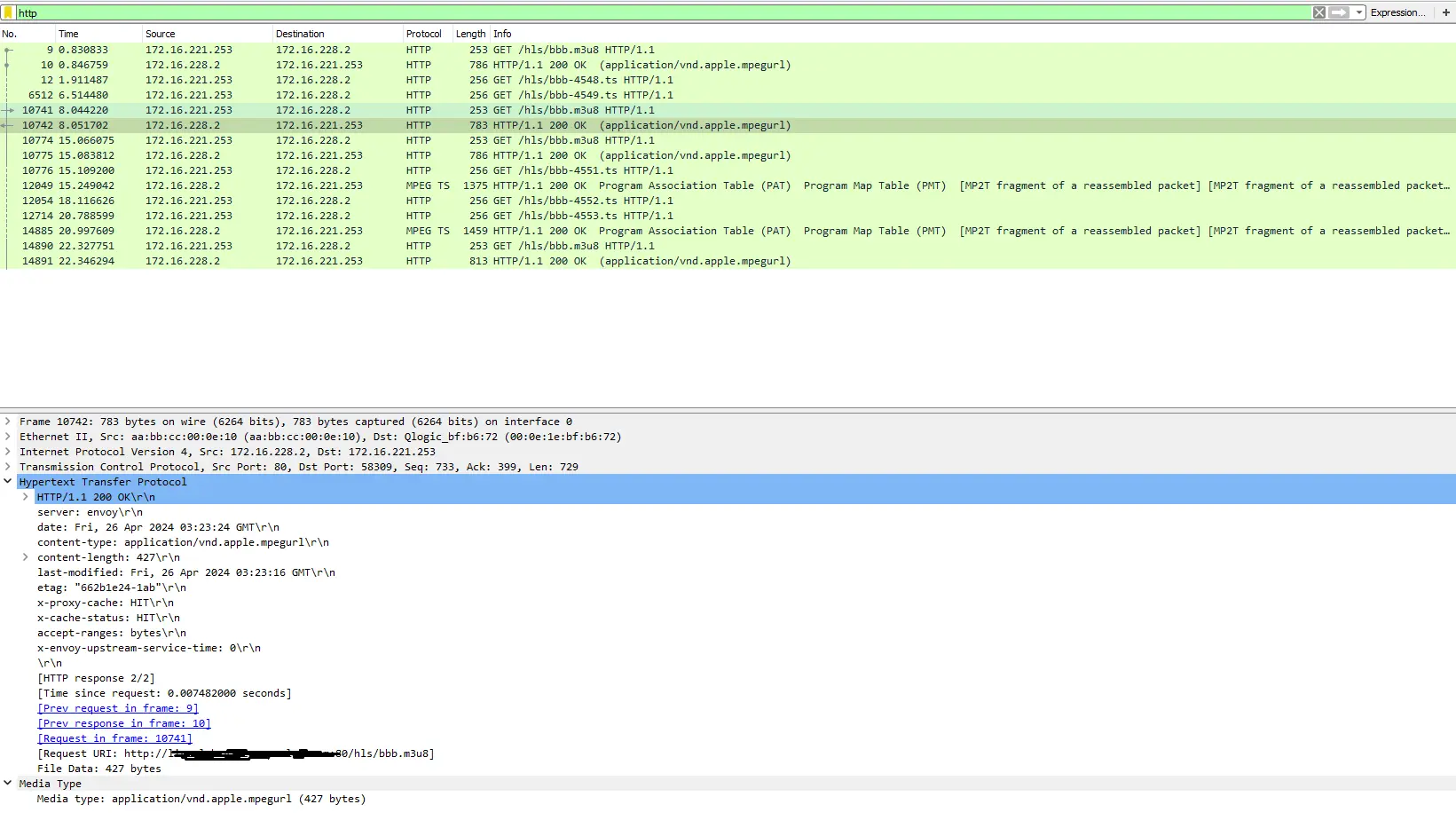Sort packets by the Time column header
This screenshot has height=836, width=1456.
(x=68, y=34)
